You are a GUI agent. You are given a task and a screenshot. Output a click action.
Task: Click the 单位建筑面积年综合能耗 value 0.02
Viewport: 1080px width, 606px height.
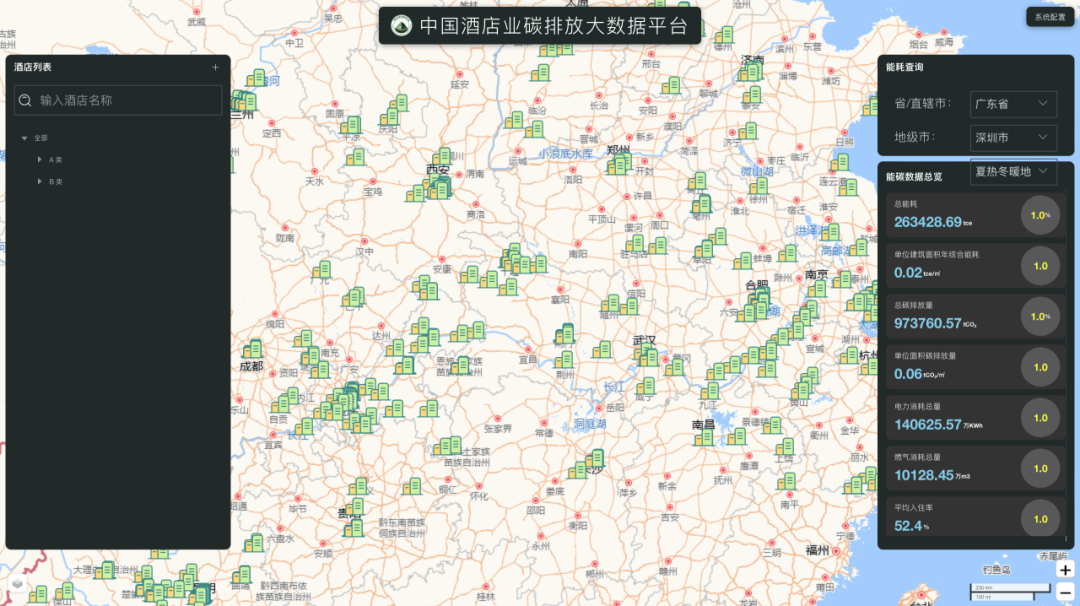(x=908, y=273)
